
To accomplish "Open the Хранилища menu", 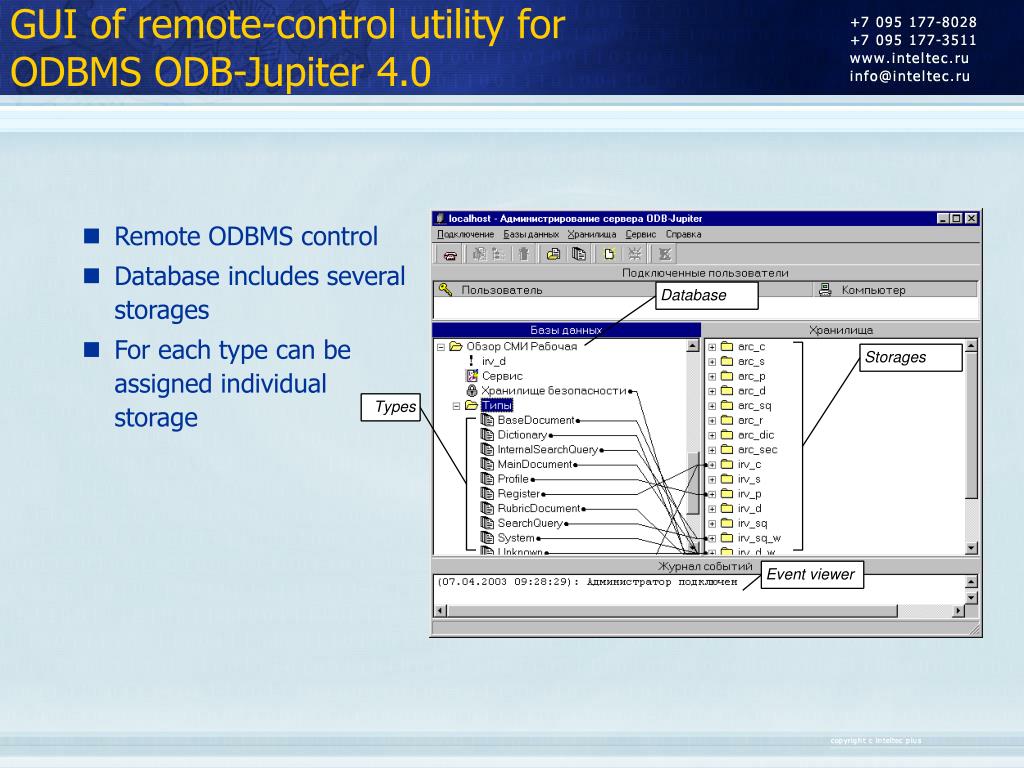I will point(592,234).
